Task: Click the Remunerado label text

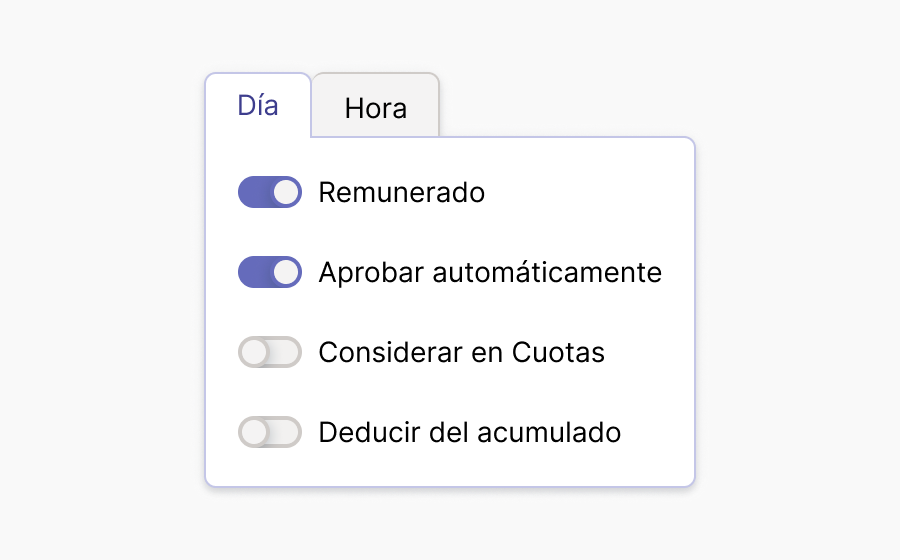Action: coord(401,192)
